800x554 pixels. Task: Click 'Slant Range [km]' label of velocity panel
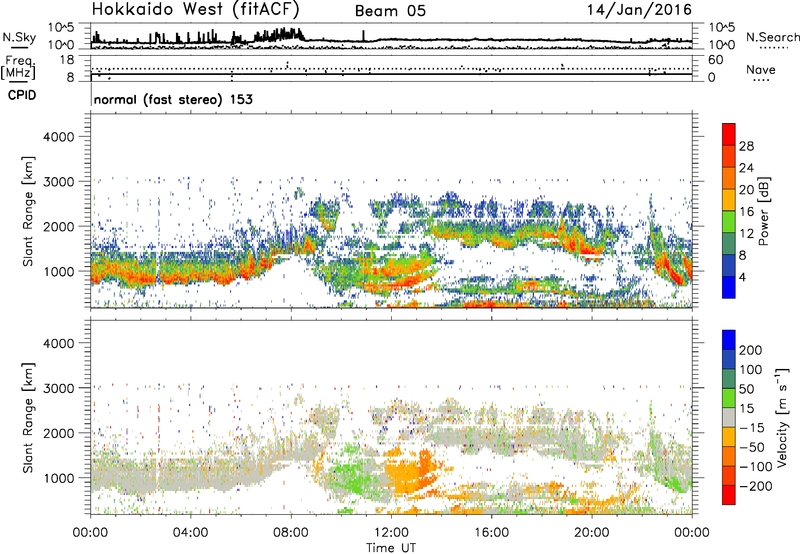coord(28,418)
